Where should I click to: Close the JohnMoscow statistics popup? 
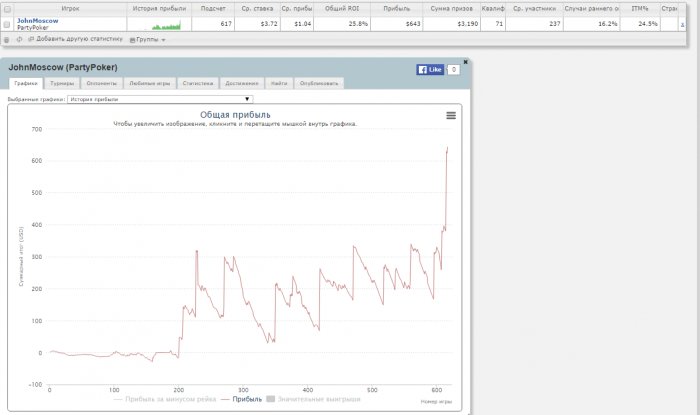[465, 62]
